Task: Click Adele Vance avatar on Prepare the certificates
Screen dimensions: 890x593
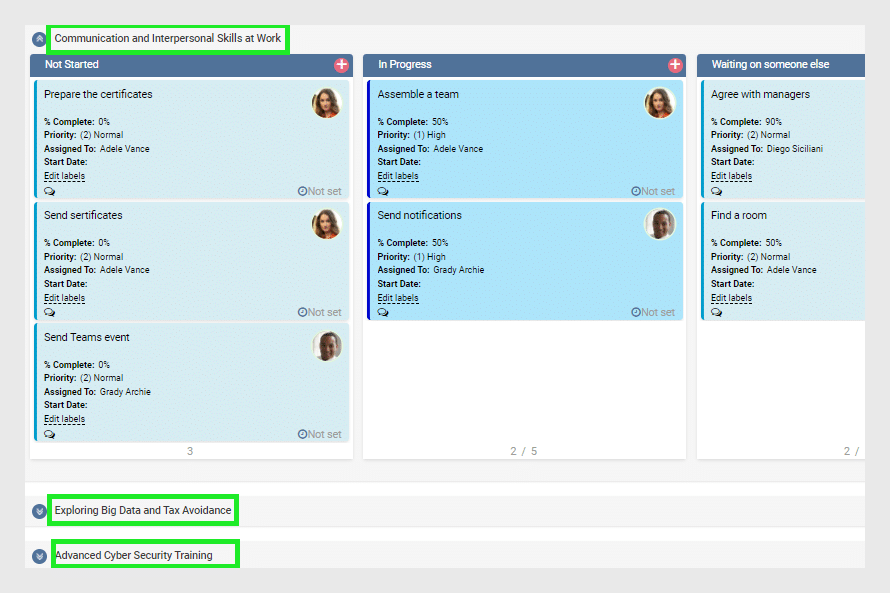Action: (326, 103)
